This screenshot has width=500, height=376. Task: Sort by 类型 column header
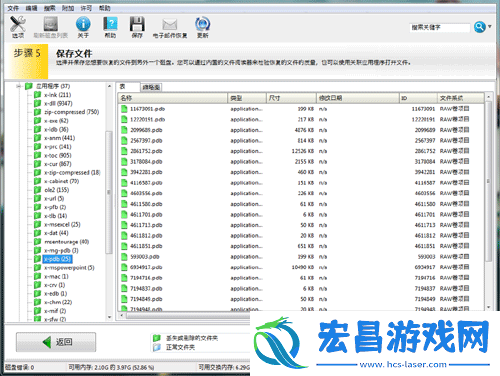click(x=247, y=98)
